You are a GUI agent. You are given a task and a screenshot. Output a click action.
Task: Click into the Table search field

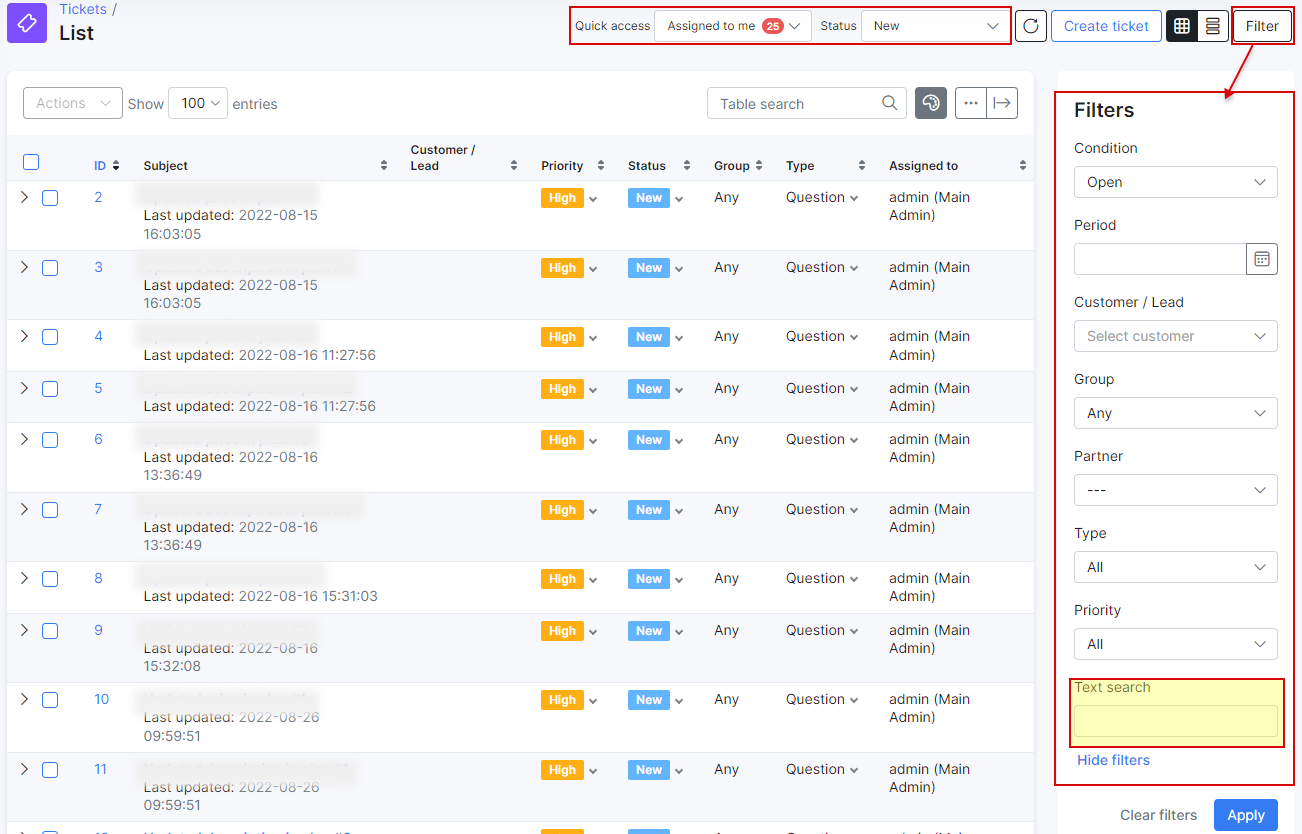795,103
